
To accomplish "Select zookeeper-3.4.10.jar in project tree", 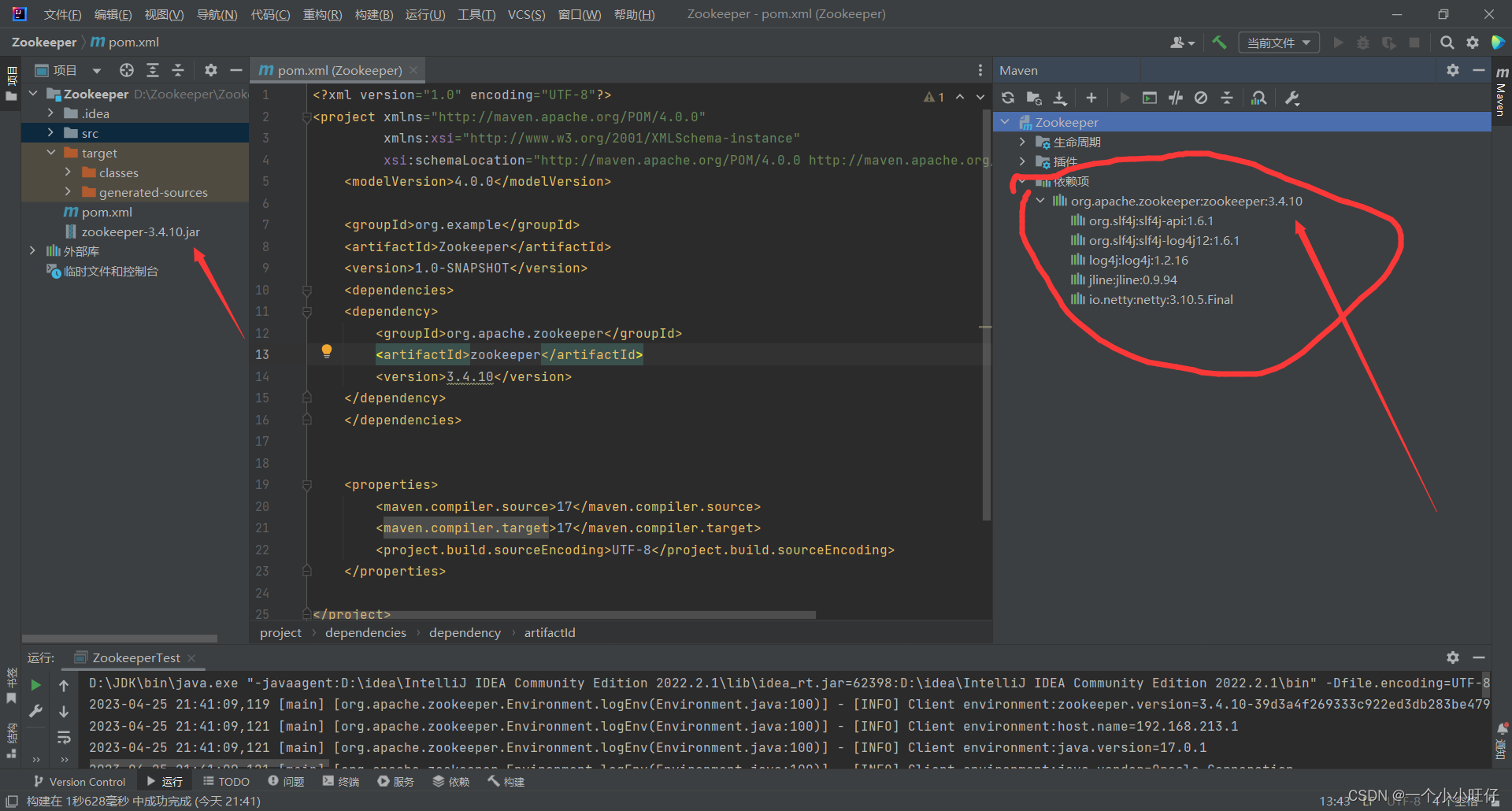I will pyautogui.click(x=132, y=231).
